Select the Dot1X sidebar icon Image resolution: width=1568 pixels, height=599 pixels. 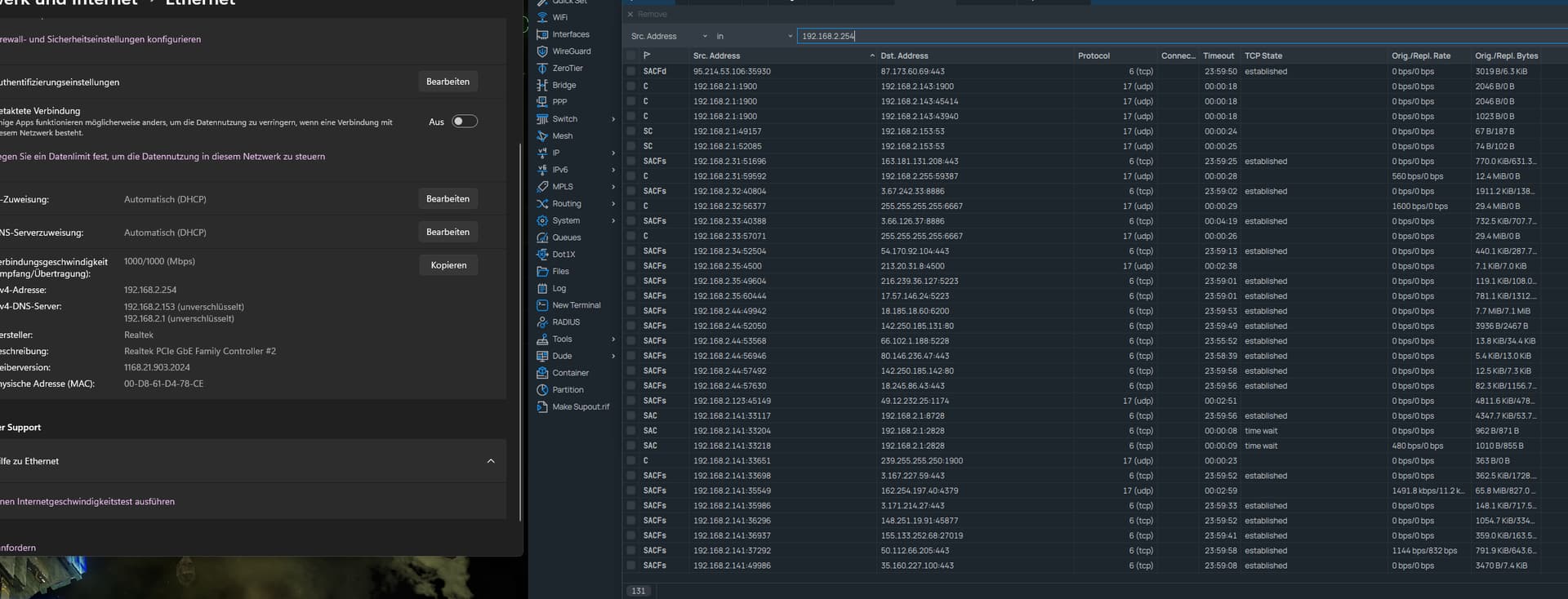coord(542,255)
